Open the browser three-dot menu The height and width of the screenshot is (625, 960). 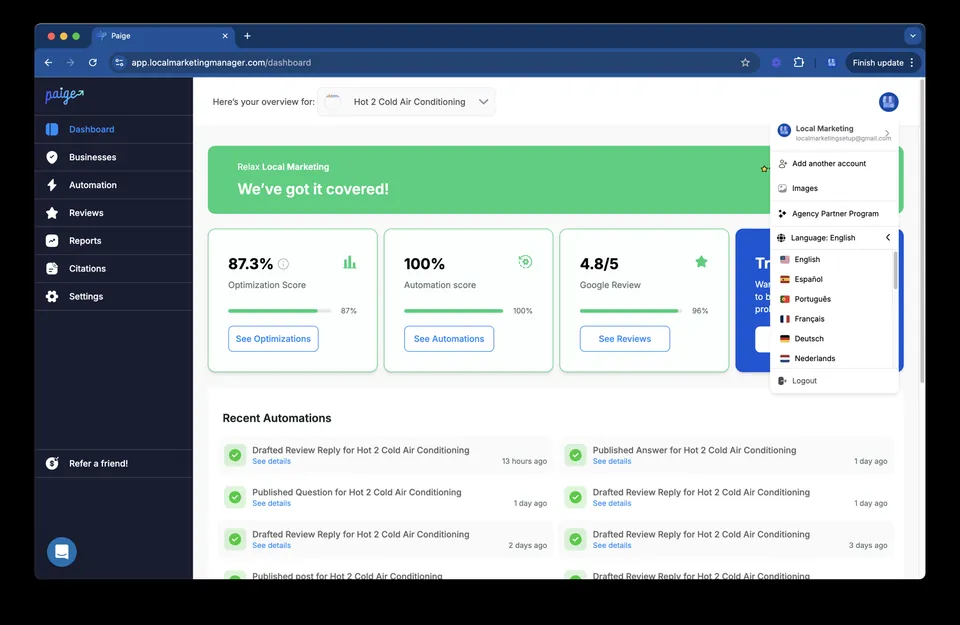click(912, 62)
